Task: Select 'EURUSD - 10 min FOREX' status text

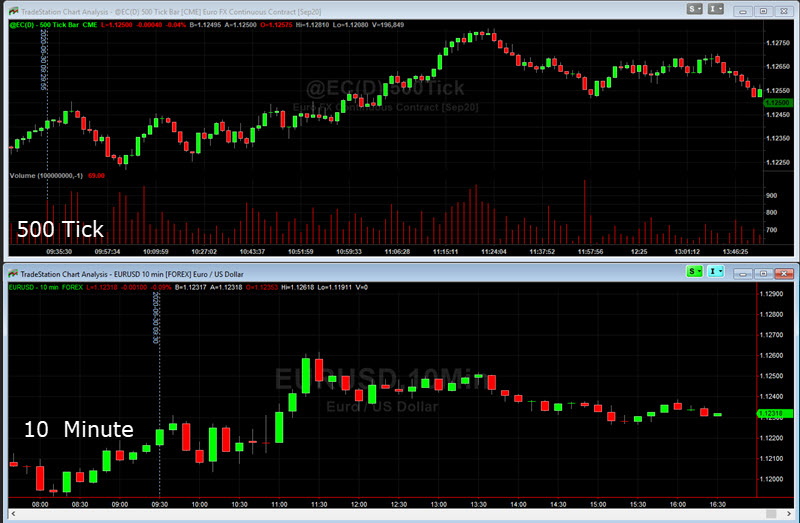Action: (x=45, y=287)
